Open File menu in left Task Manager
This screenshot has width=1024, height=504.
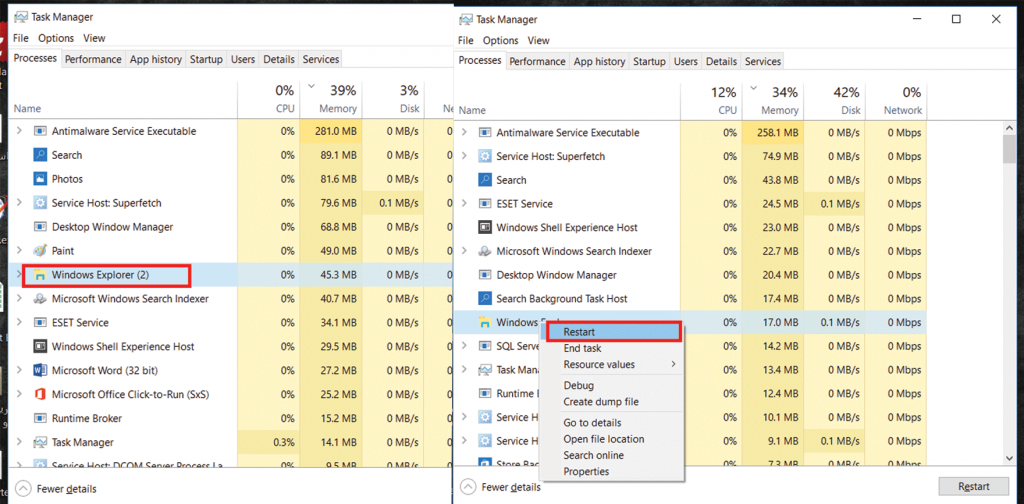pos(20,38)
